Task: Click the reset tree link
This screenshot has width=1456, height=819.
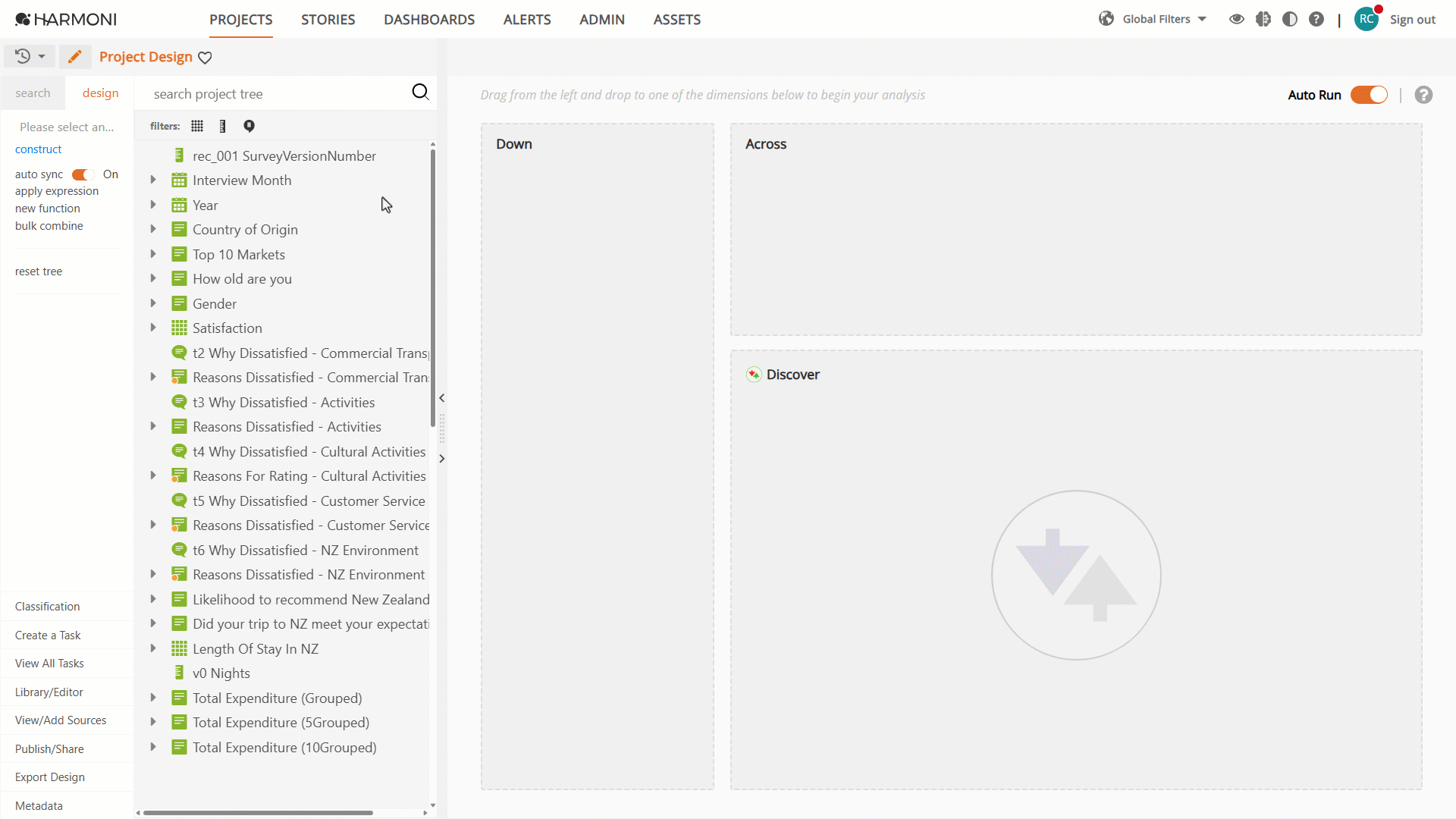Action: [39, 271]
